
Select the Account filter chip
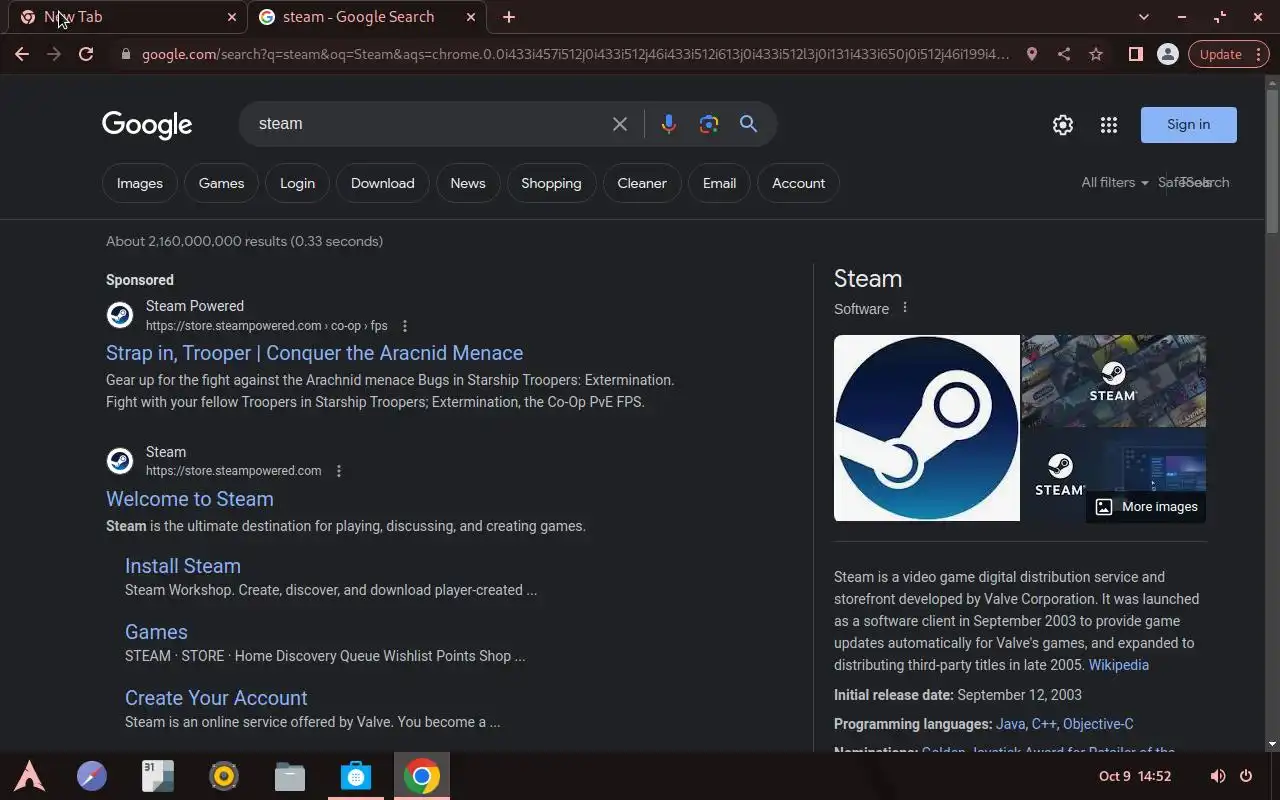tap(798, 183)
